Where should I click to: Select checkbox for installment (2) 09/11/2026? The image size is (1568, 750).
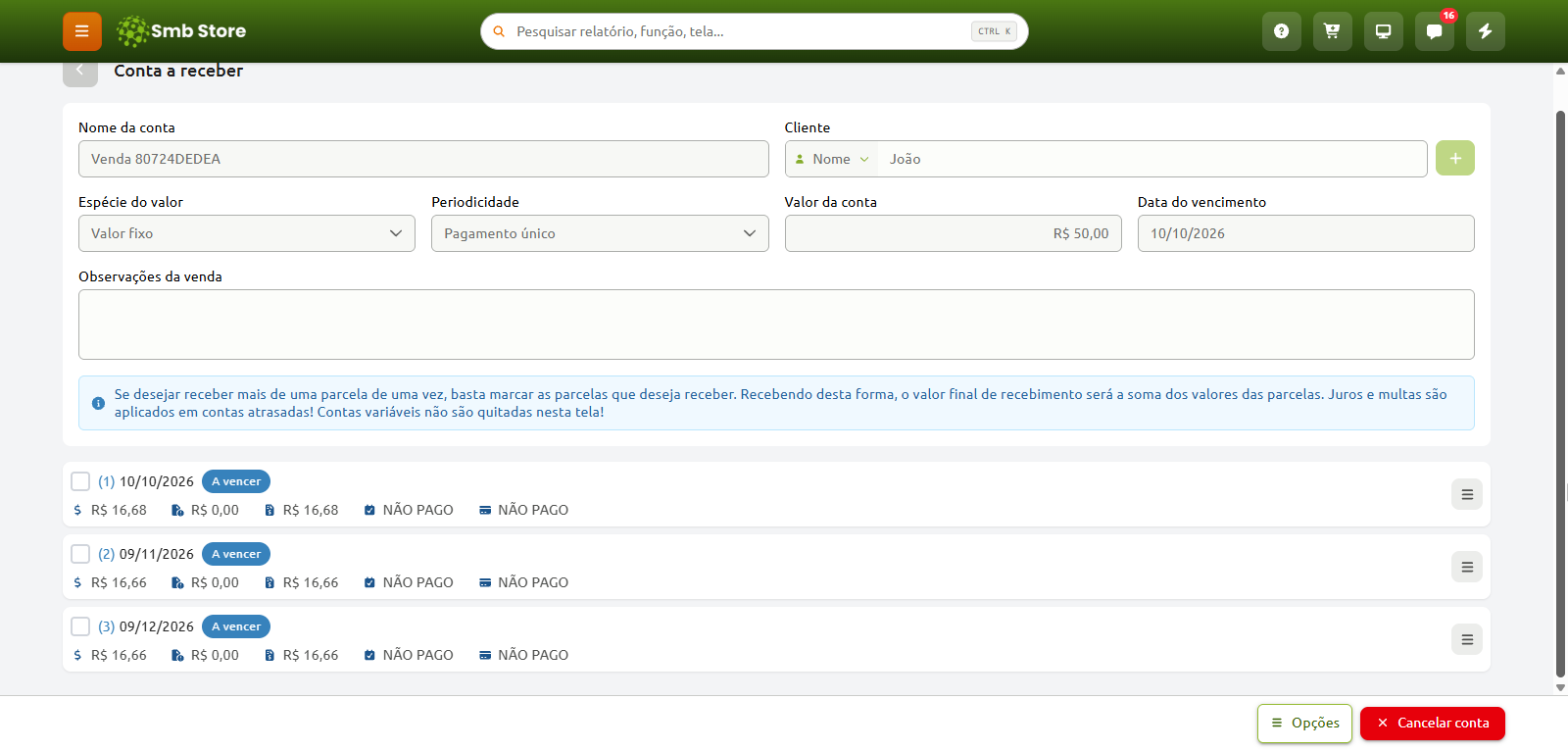coord(80,554)
